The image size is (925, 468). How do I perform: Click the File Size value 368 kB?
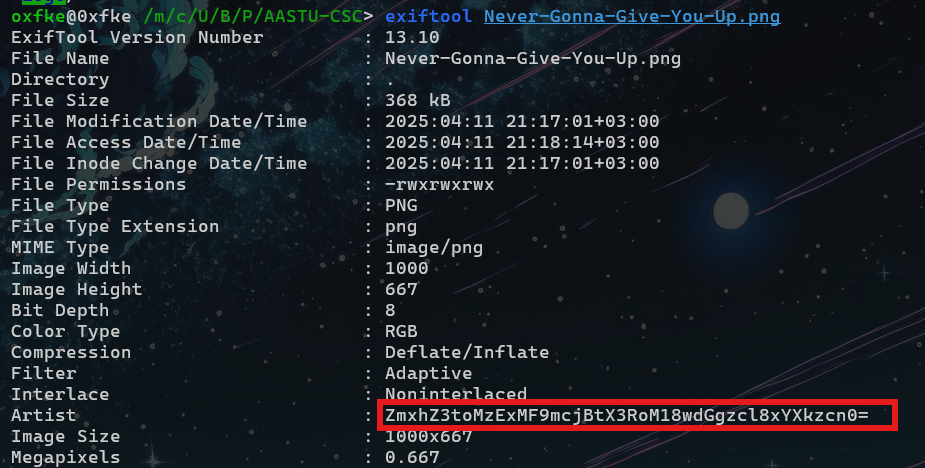click(418, 100)
